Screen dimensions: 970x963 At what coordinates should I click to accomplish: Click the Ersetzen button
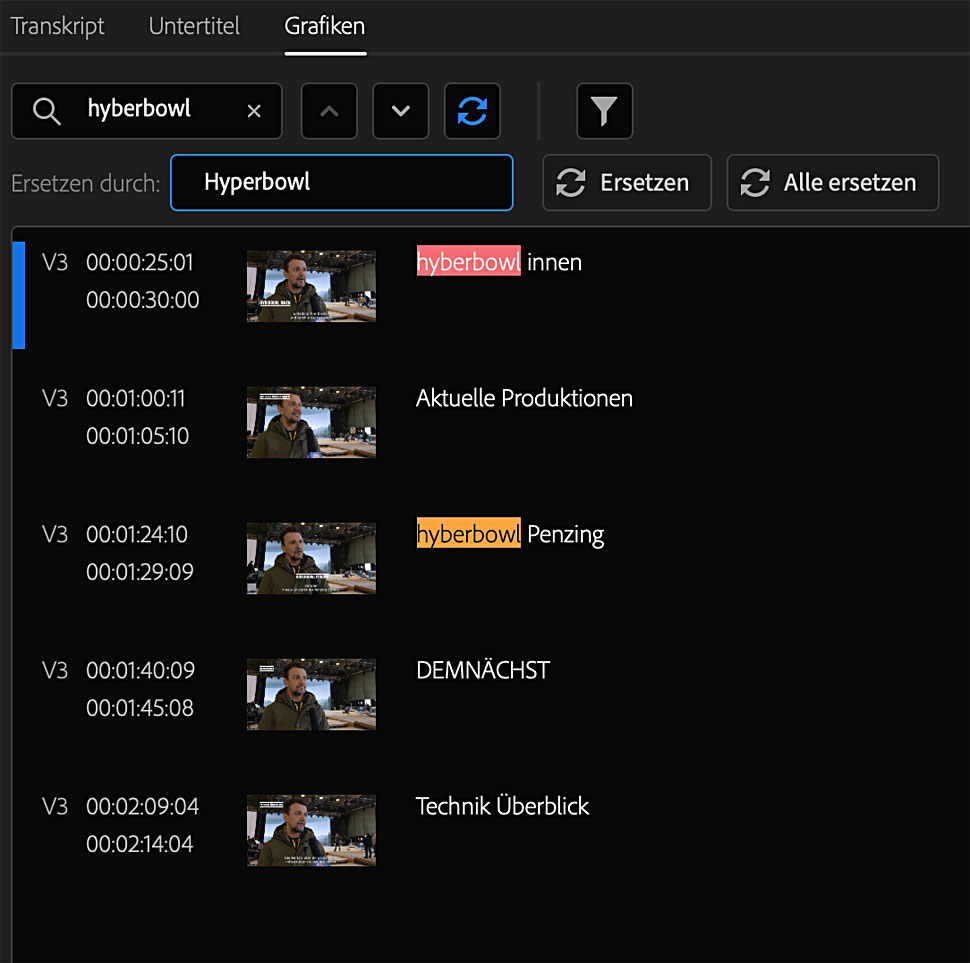click(627, 182)
